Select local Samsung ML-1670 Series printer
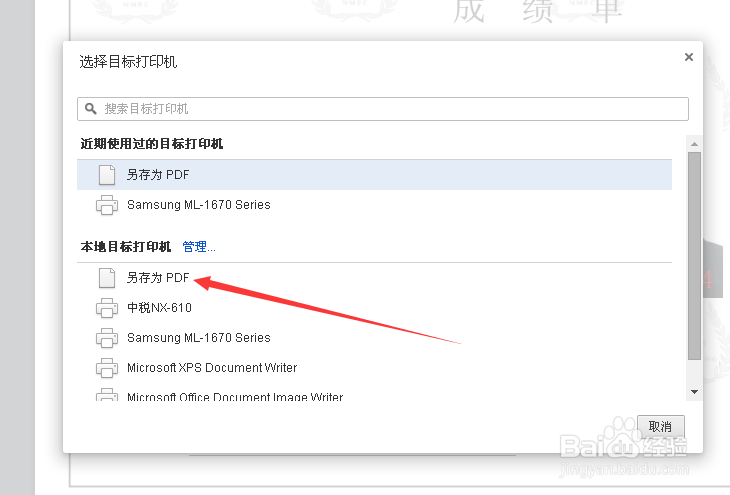 tap(374, 338)
